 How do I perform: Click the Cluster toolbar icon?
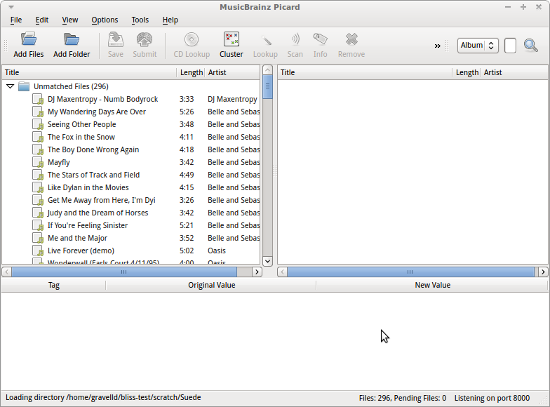(231, 39)
